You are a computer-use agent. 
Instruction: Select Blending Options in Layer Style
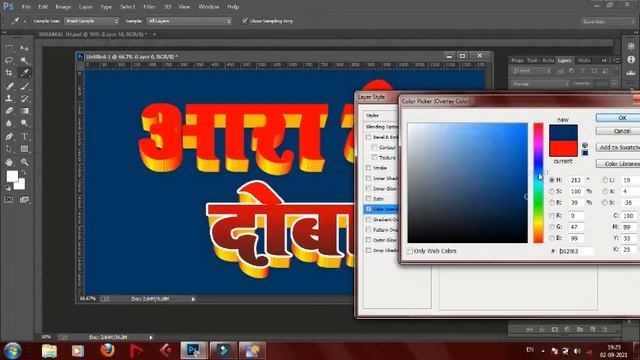381,127
